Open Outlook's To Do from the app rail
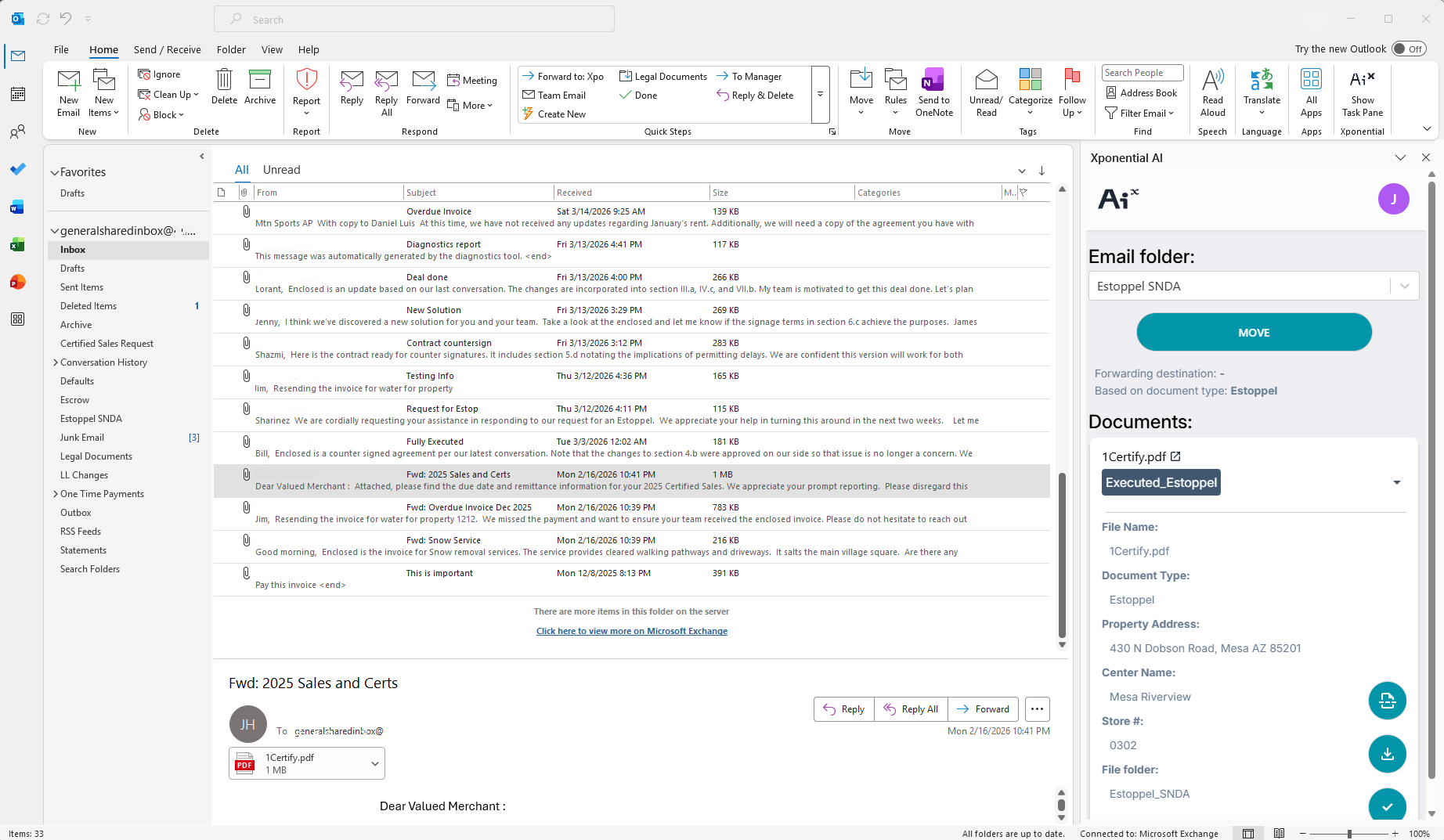Screen dimensions: 1444x840 [x=17, y=169]
